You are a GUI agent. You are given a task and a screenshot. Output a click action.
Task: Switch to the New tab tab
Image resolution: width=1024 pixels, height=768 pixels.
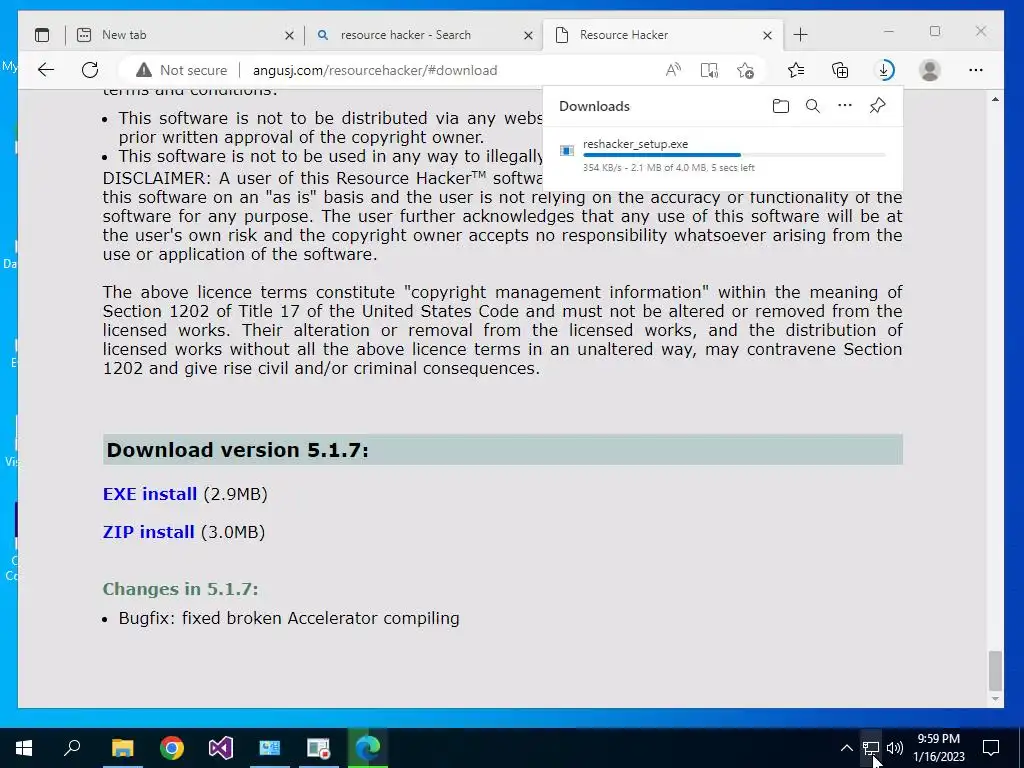click(x=184, y=35)
